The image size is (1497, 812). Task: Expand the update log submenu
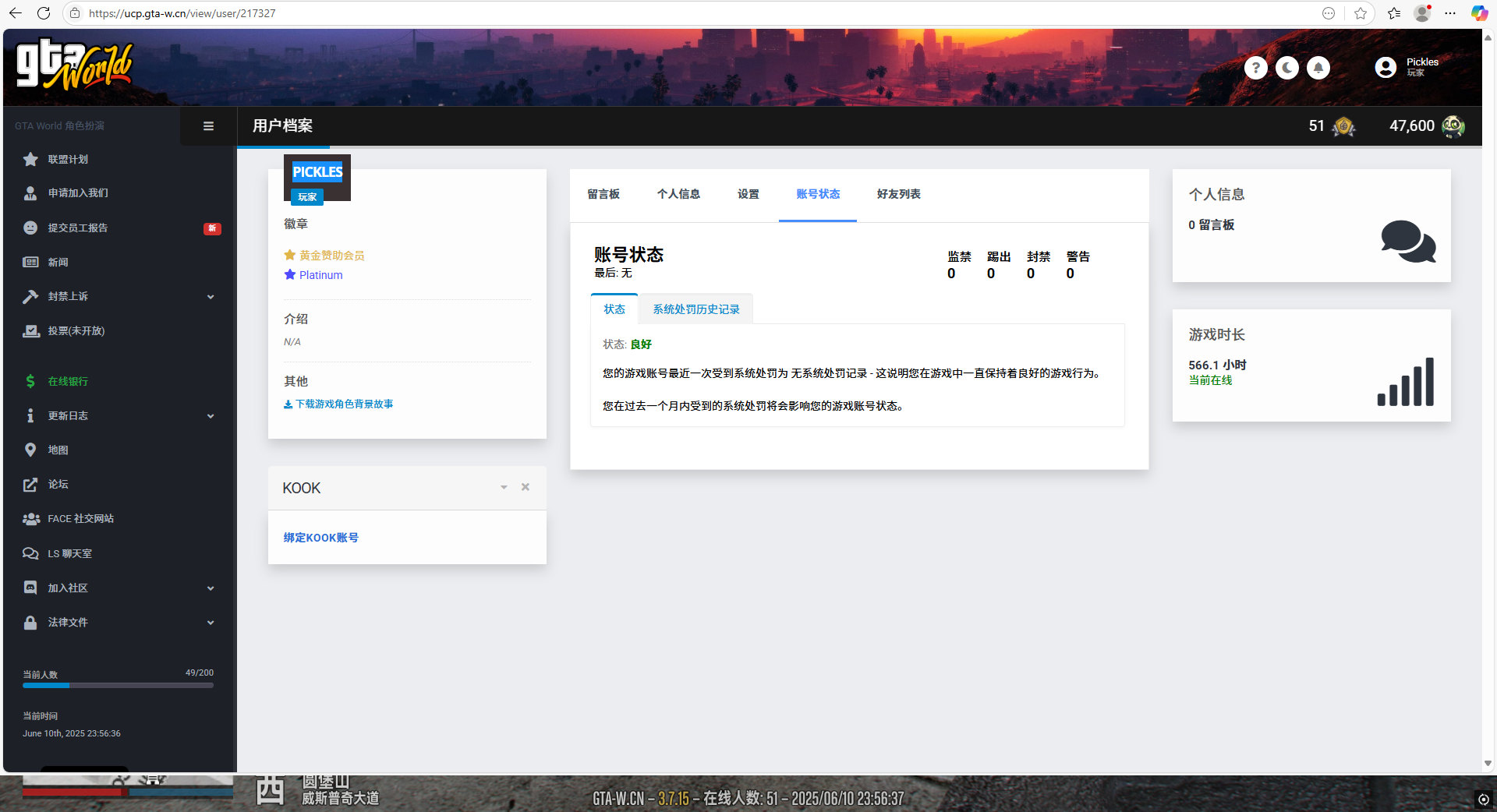[211, 416]
